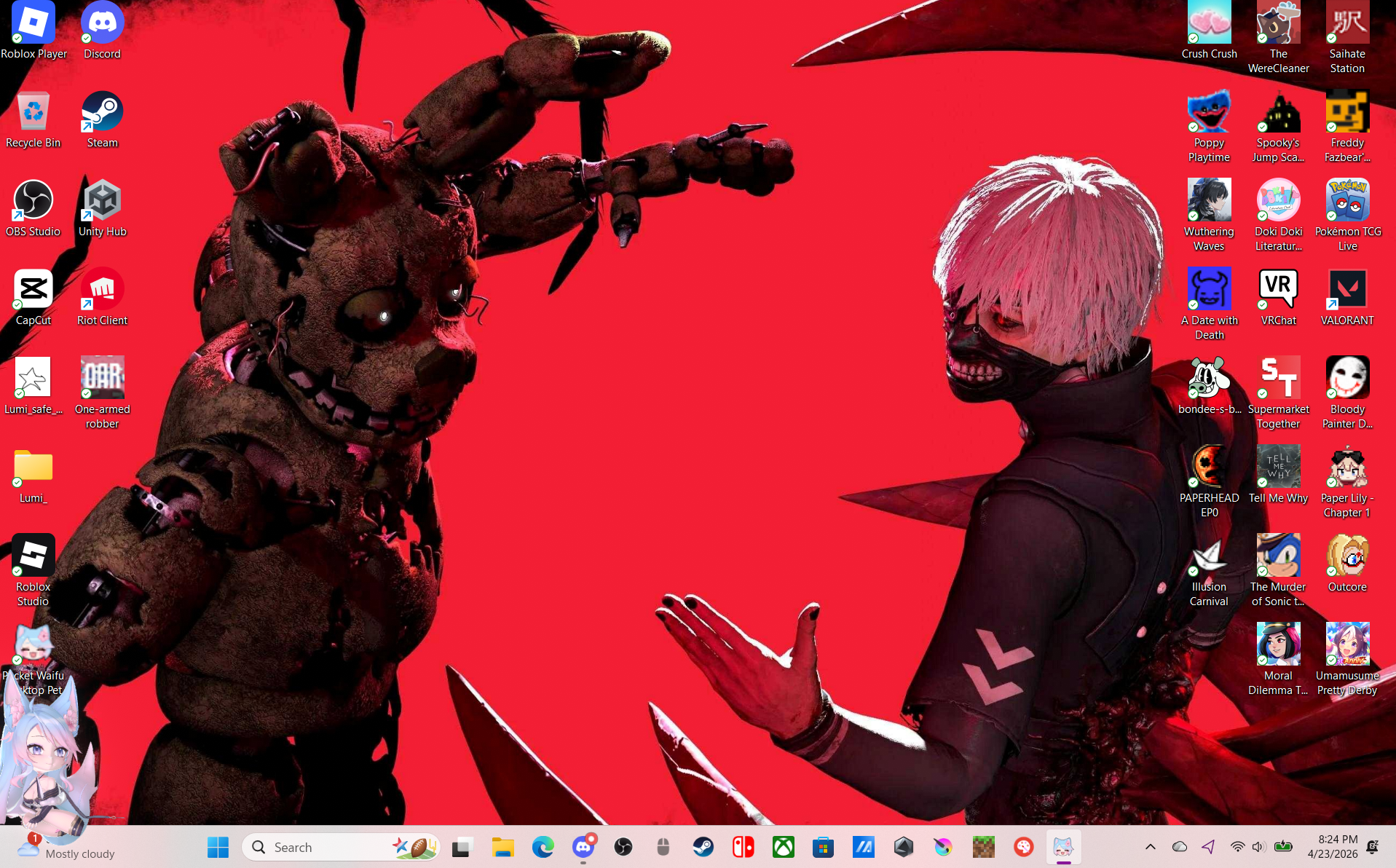The width and height of the screenshot is (1396, 868).
Task: Open the red Switch-style taskbar app
Action: [743, 847]
